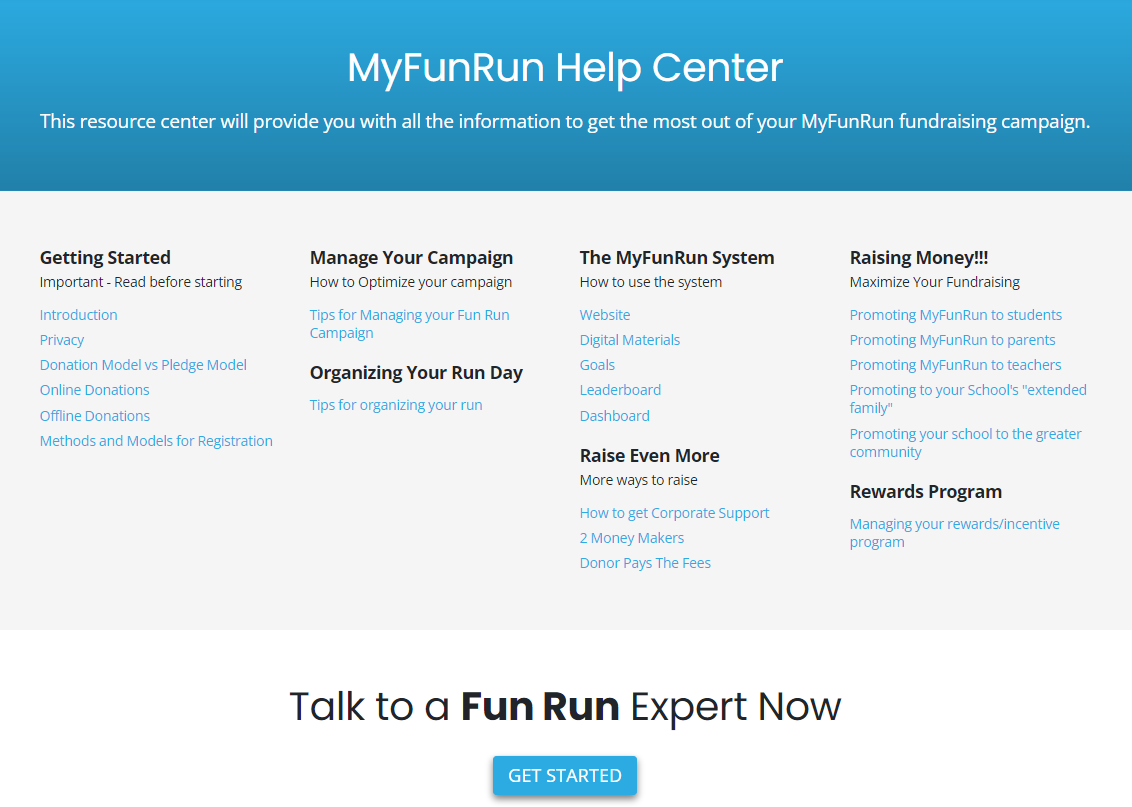Open Tips for Managing your Fun Run Campaign

point(409,324)
